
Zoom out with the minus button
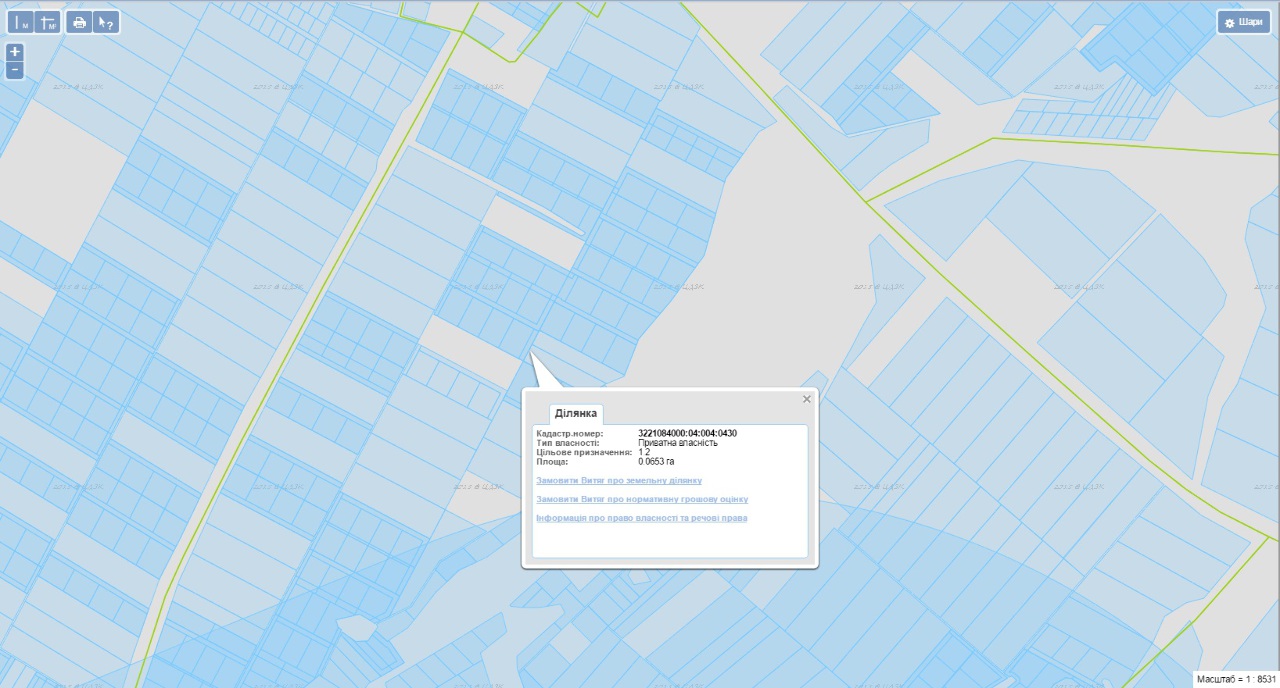click(15, 70)
